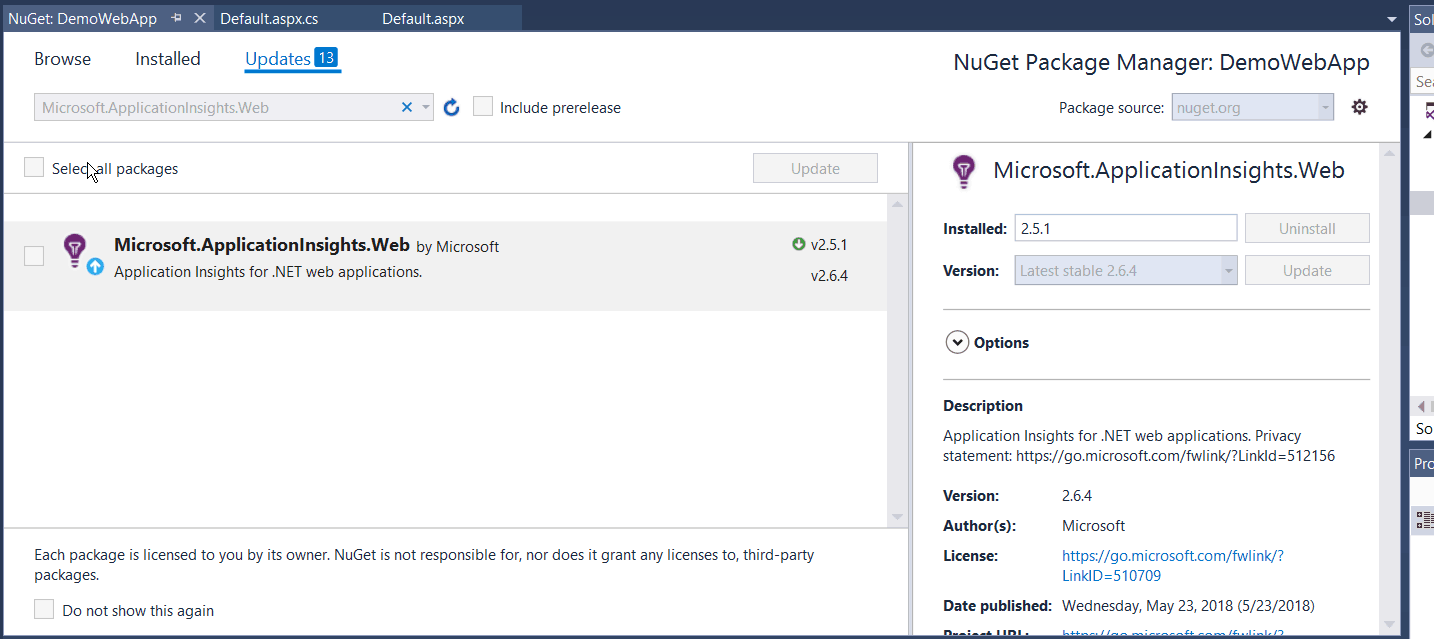Screen dimensions: 1434x639
Task: Open the Version dropdown Latest stable 2.6.4
Action: [1126, 270]
